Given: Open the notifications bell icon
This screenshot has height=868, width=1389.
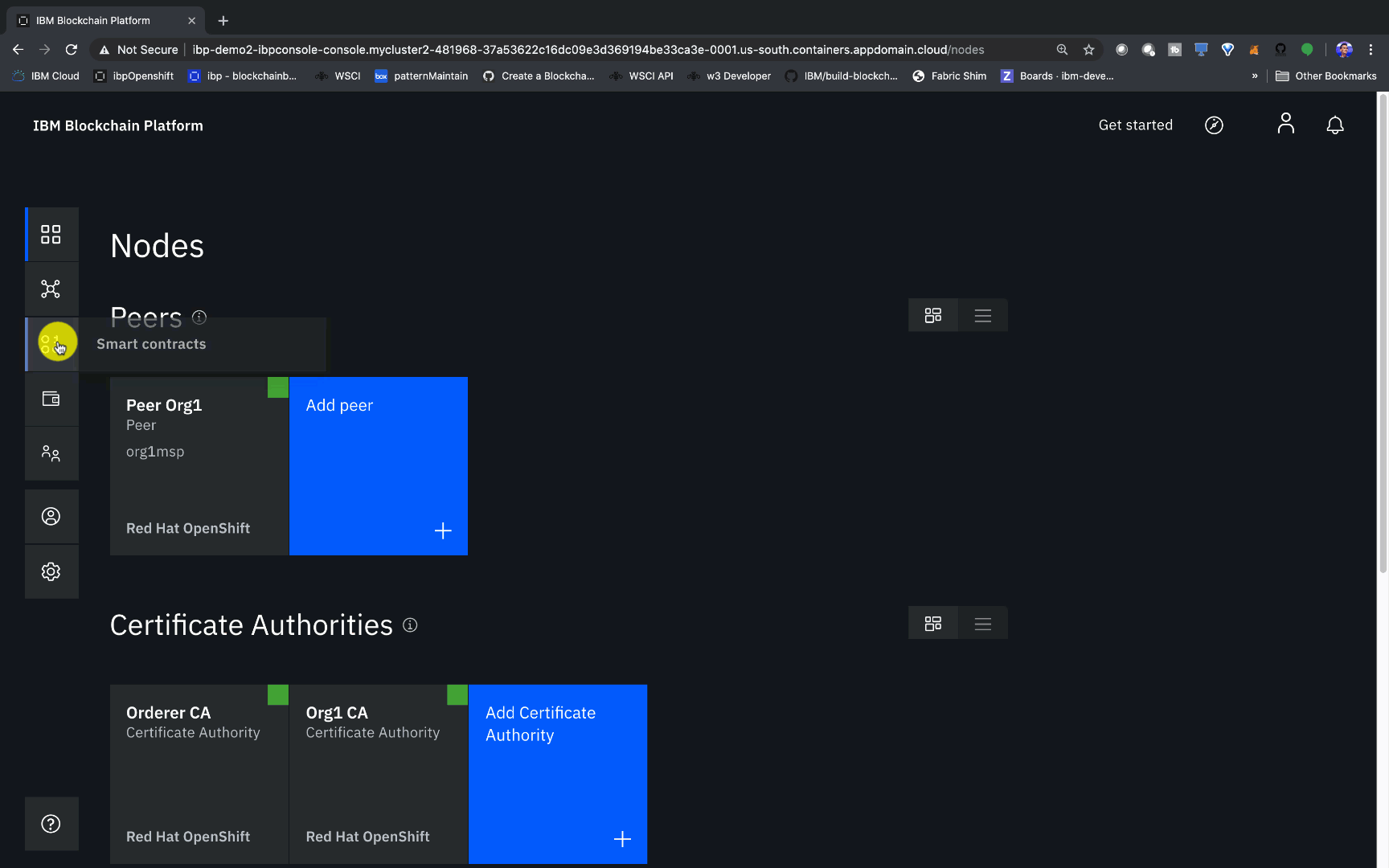Looking at the screenshot, I should [x=1335, y=125].
